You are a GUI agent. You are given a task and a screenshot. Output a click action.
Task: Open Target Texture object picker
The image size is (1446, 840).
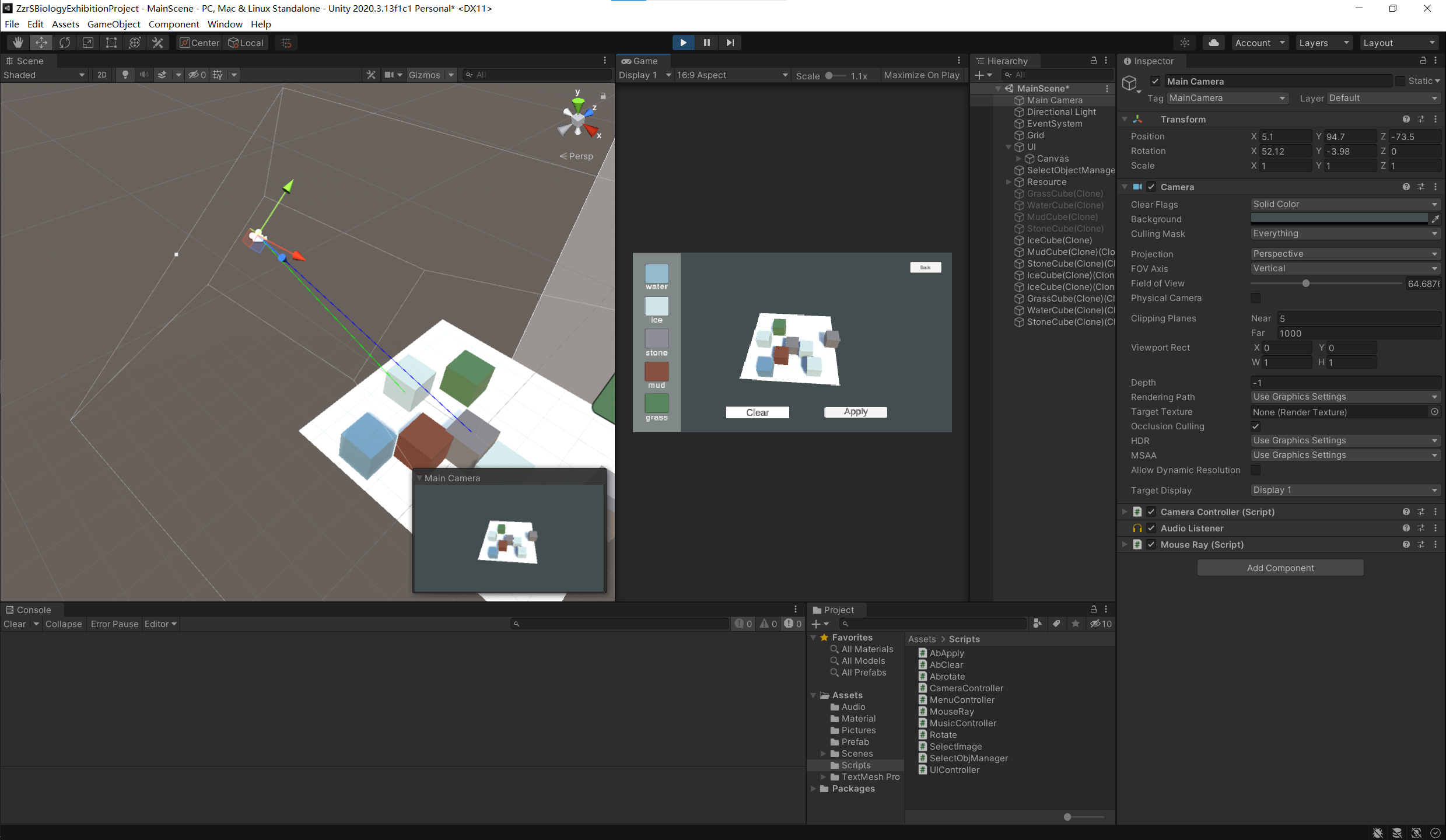pos(1434,412)
